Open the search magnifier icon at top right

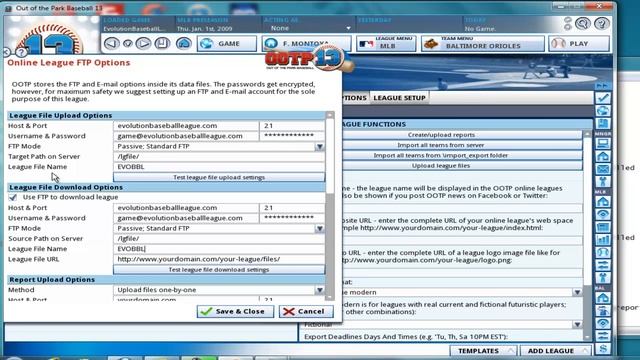tap(582, 24)
